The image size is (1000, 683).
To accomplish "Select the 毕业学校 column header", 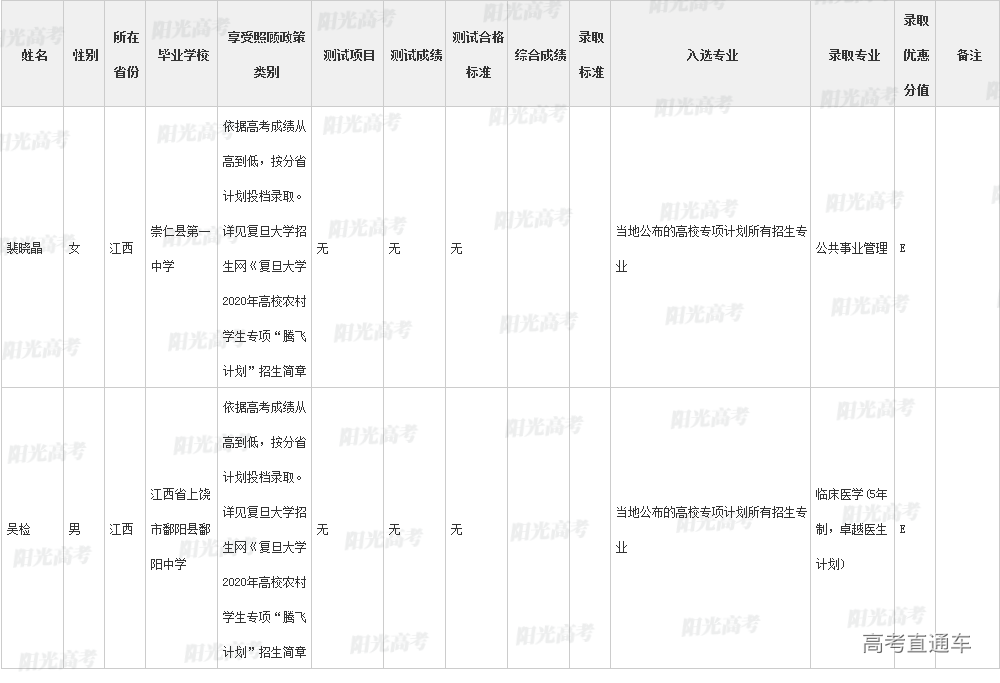I will (x=183, y=56).
